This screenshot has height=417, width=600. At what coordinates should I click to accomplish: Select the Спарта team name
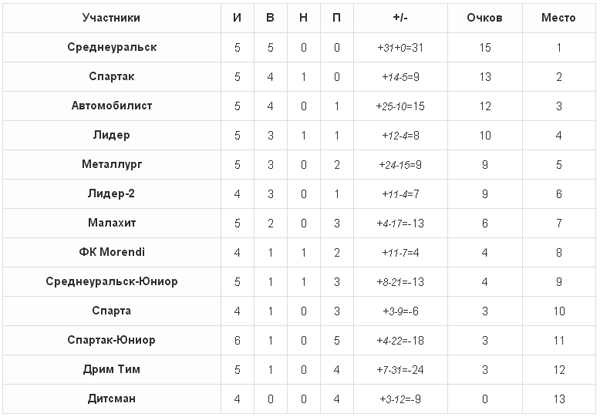111,311
